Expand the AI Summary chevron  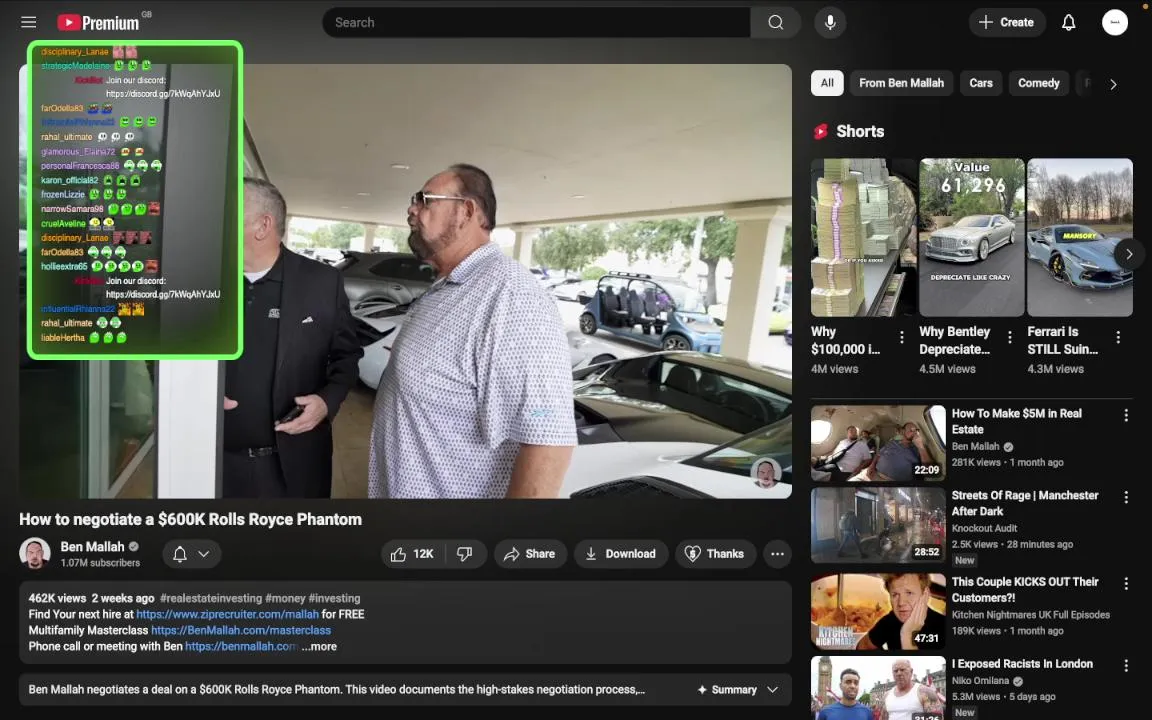(x=772, y=689)
